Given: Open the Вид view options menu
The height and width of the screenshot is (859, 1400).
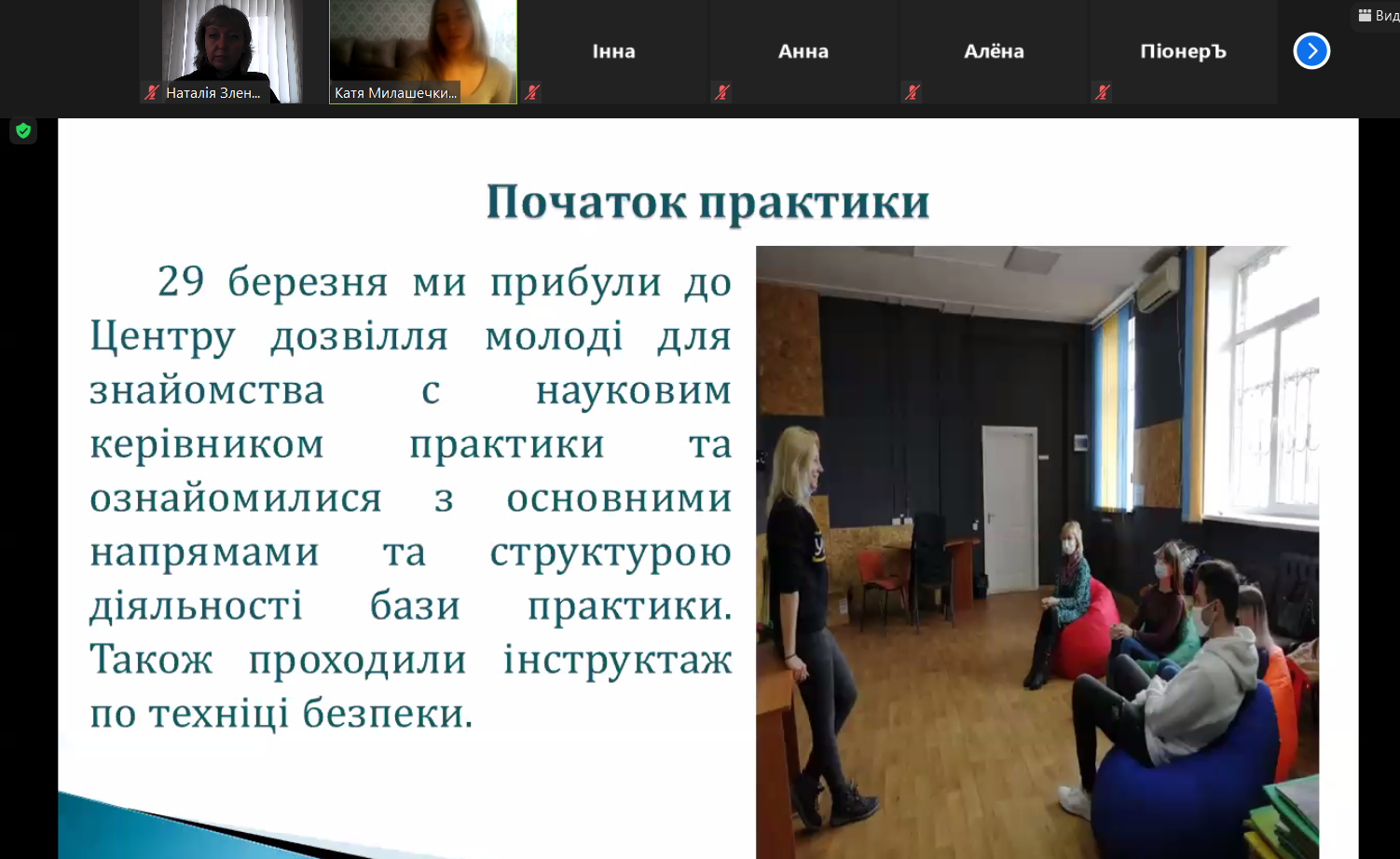Looking at the screenshot, I should point(1378,15).
